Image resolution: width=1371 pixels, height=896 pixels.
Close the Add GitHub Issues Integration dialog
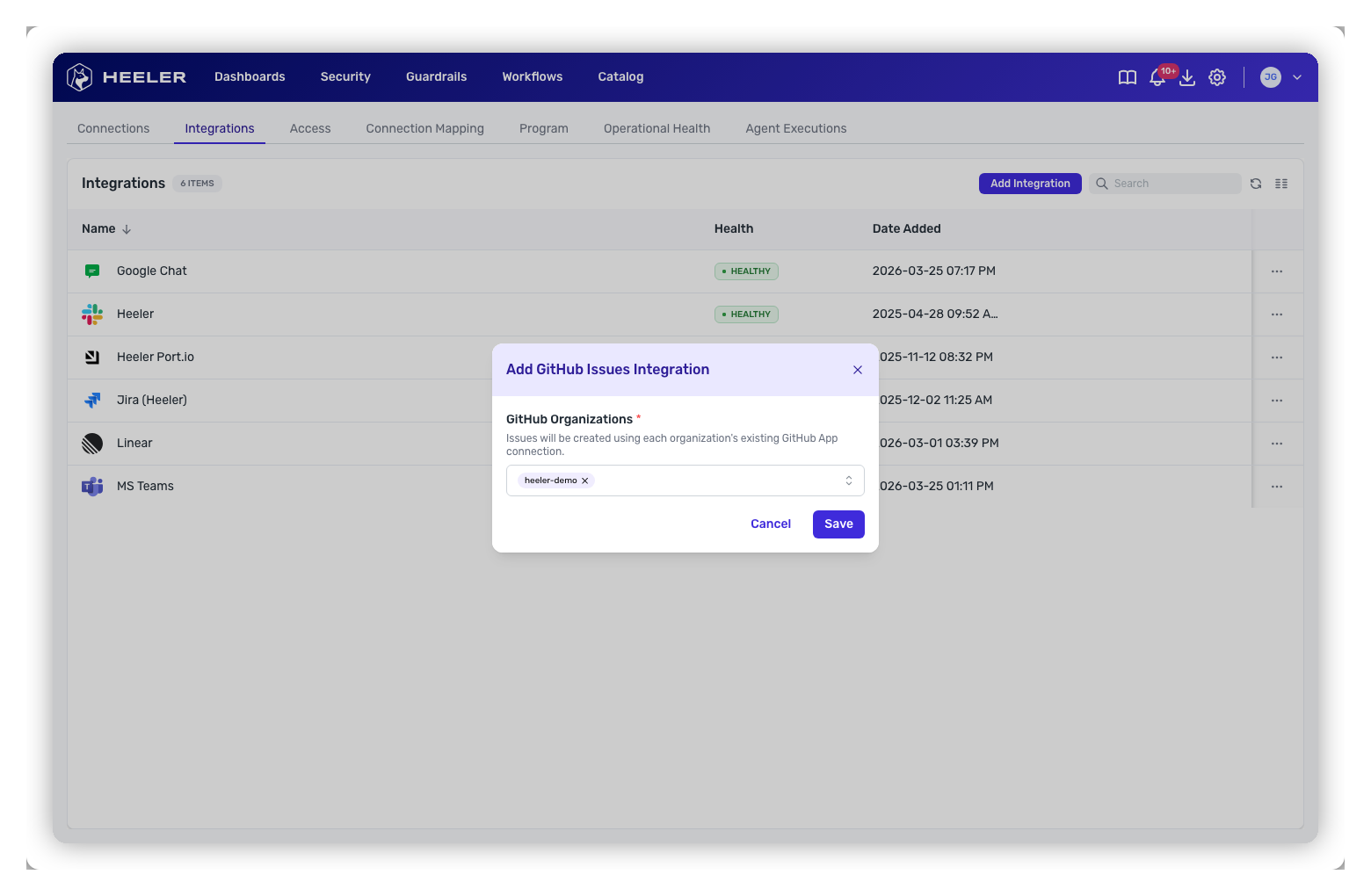pyautogui.click(x=858, y=370)
